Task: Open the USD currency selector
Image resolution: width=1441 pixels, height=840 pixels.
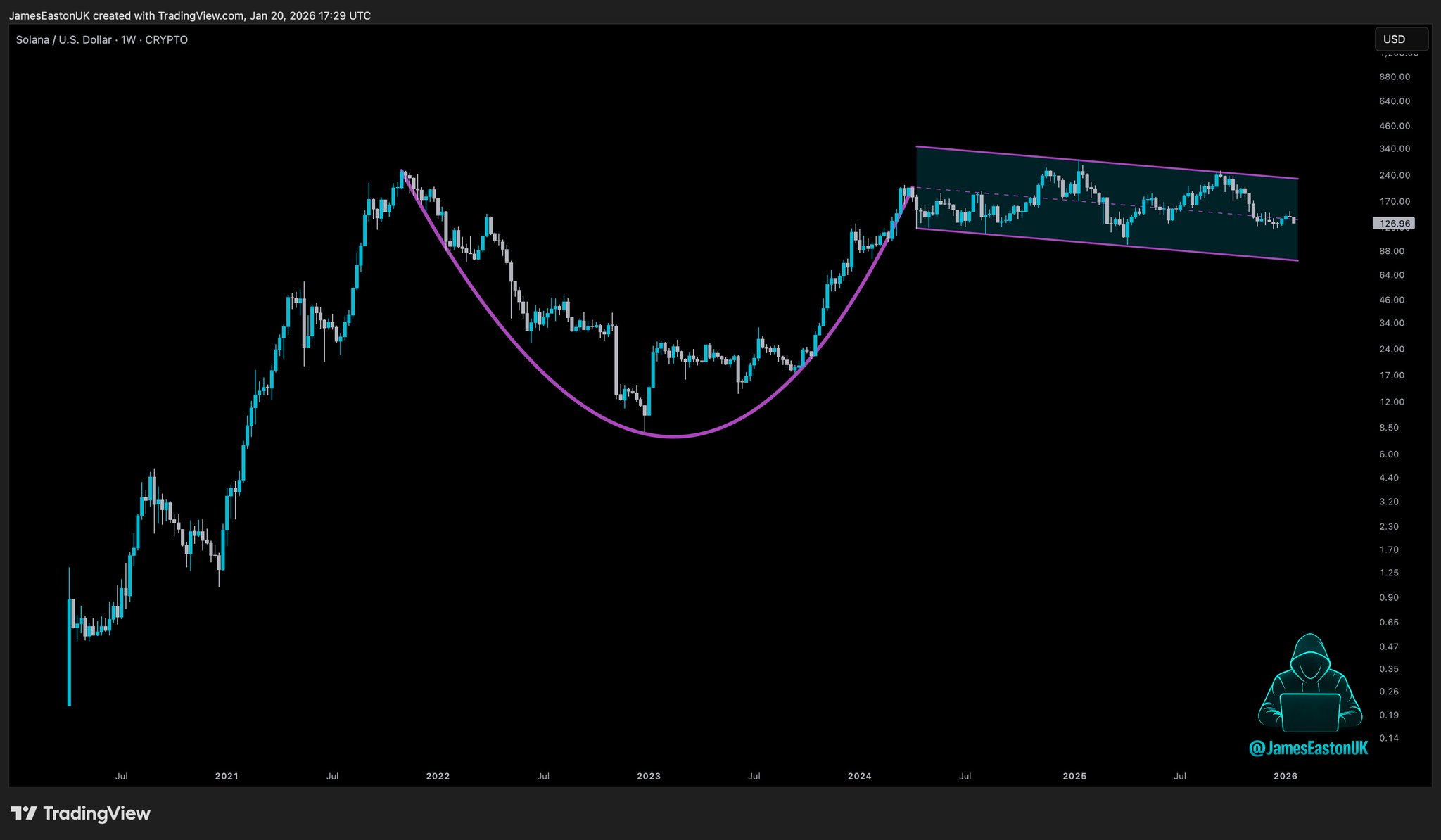Action: point(1400,39)
